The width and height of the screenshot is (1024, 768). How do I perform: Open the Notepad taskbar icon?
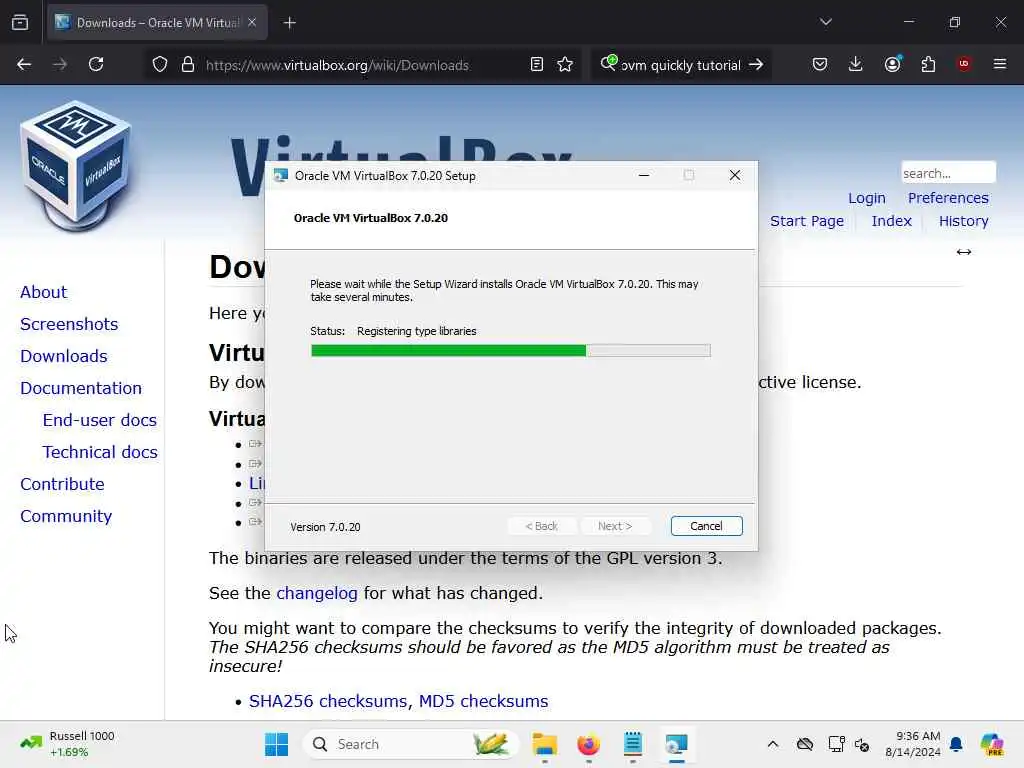pos(633,744)
